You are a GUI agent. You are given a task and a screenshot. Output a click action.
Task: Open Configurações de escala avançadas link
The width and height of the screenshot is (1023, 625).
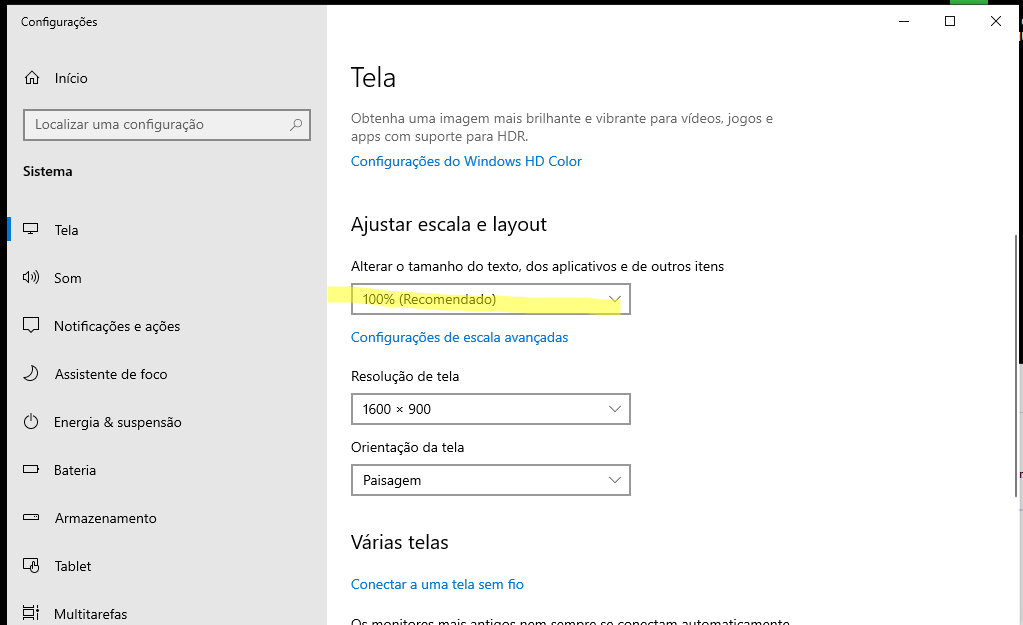[459, 337]
